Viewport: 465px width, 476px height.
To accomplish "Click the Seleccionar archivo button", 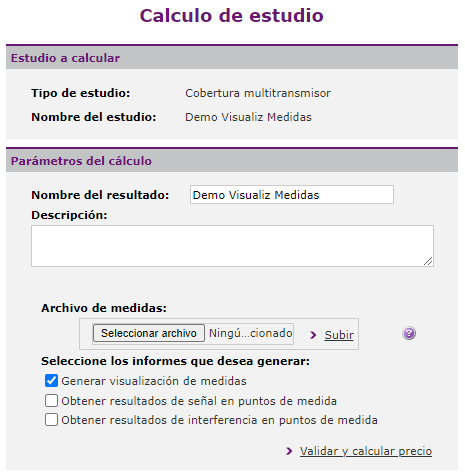I will click(149, 333).
